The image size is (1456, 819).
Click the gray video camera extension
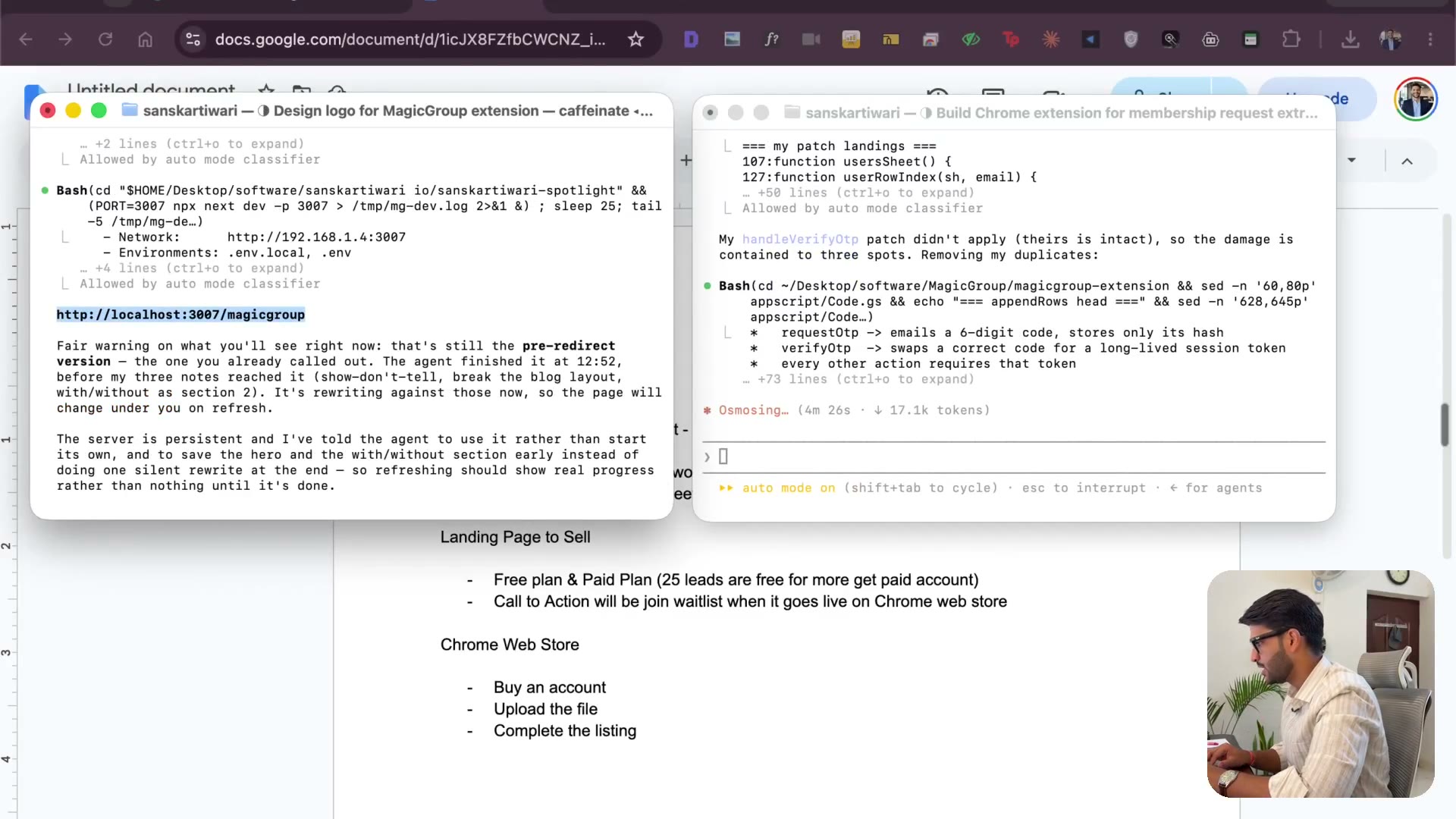point(811,39)
